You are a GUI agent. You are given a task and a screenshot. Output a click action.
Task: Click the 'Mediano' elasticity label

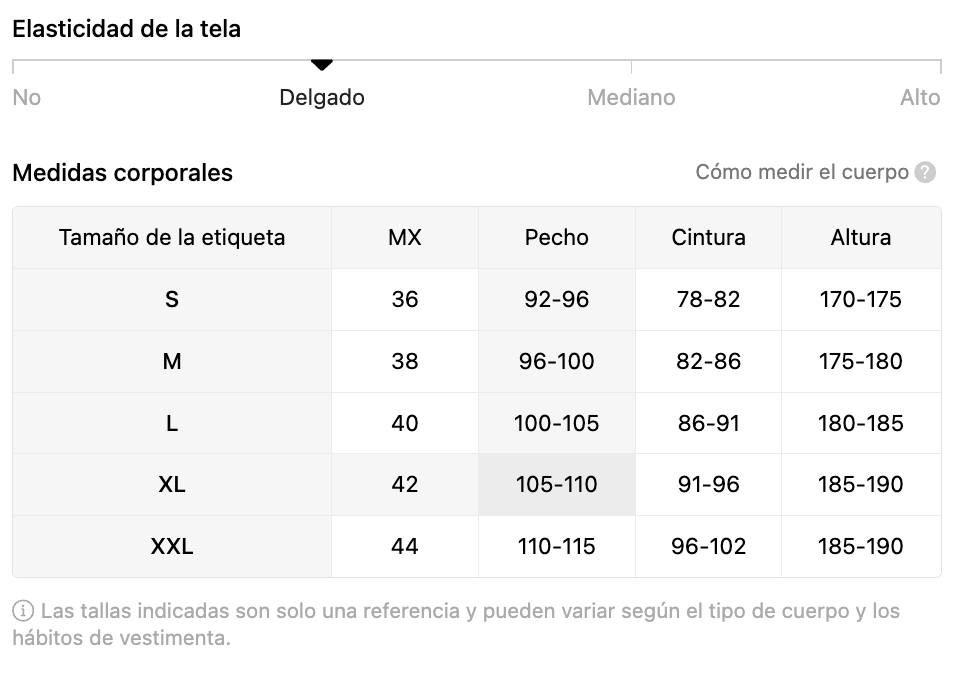tap(631, 98)
